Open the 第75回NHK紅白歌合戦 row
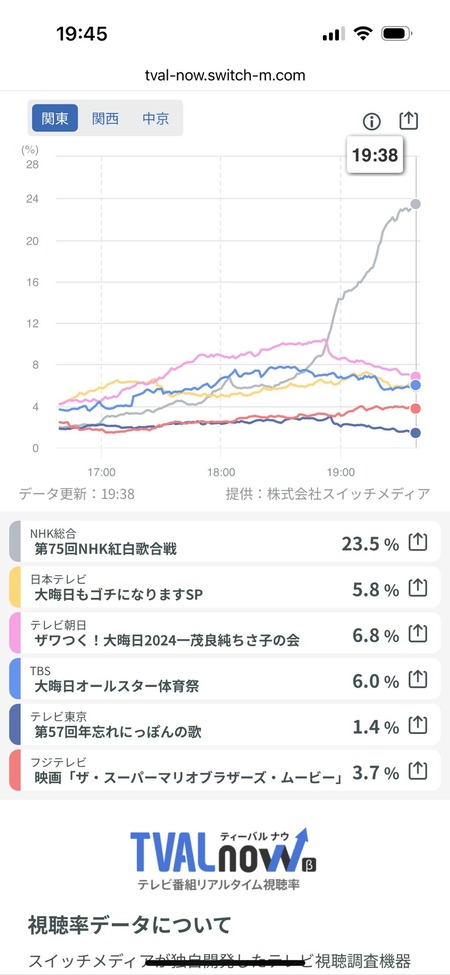 [x=225, y=542]
